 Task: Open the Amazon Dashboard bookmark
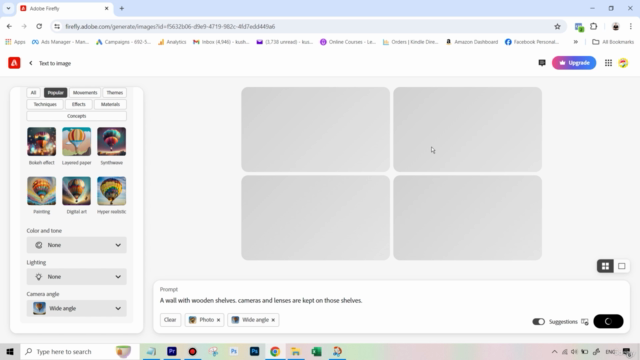(471, 42)
